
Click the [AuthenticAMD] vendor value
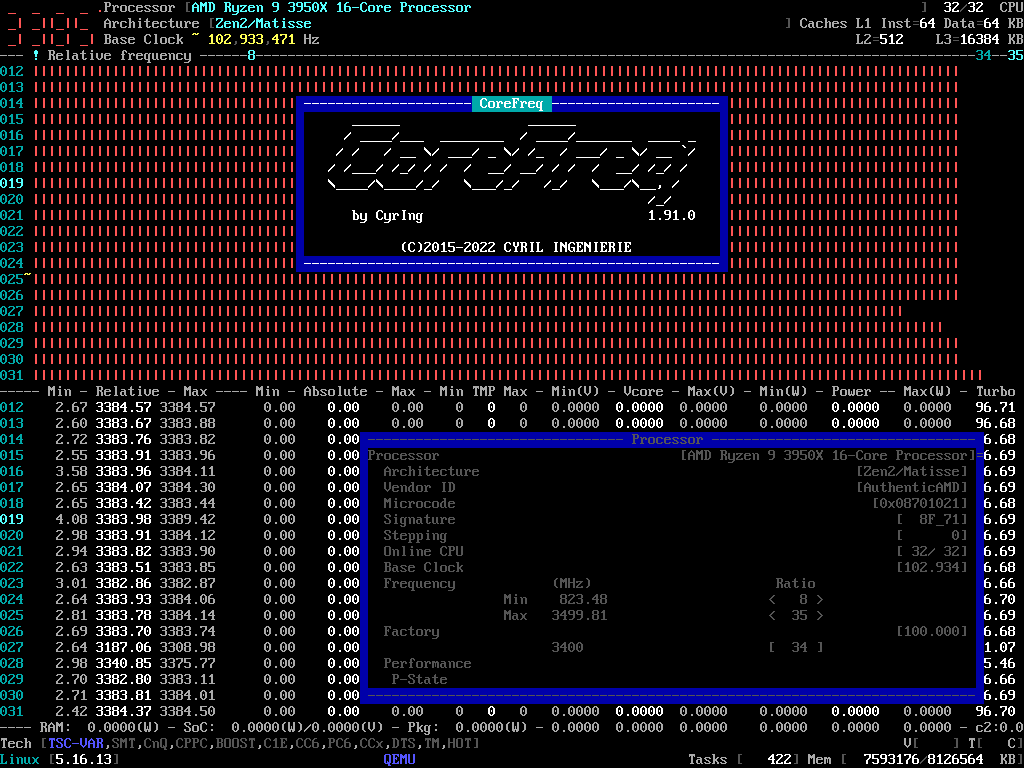[912, 488]
